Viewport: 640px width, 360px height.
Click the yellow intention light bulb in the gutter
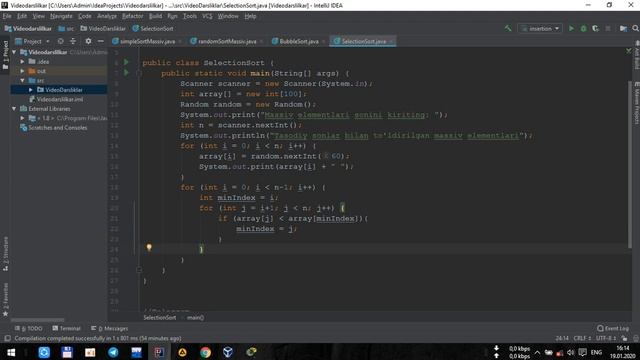(149, 247)
